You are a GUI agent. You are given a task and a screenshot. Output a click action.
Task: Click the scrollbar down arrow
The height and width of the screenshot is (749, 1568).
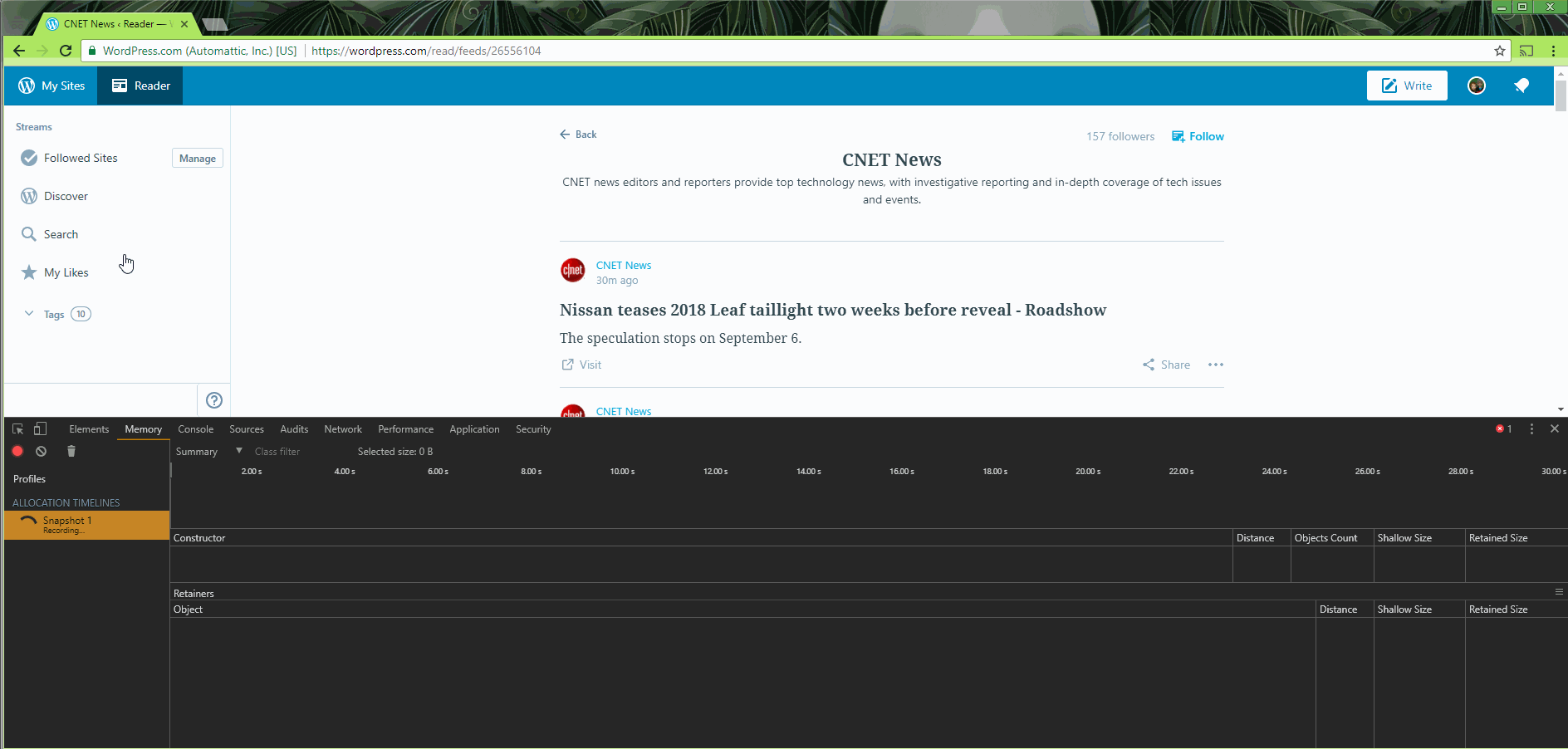click(x=1561, y=409)
